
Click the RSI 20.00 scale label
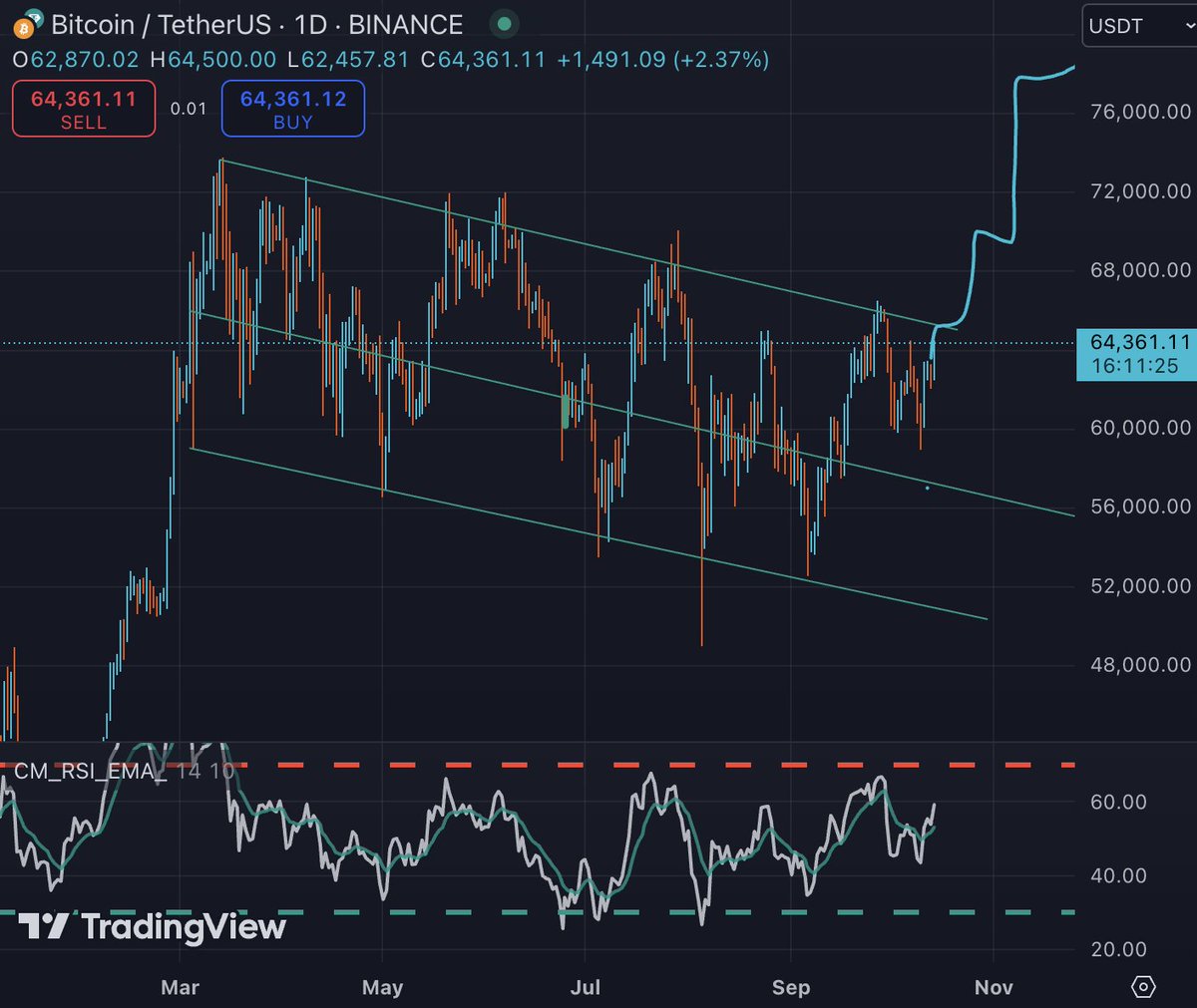(x=1118, y=949)
